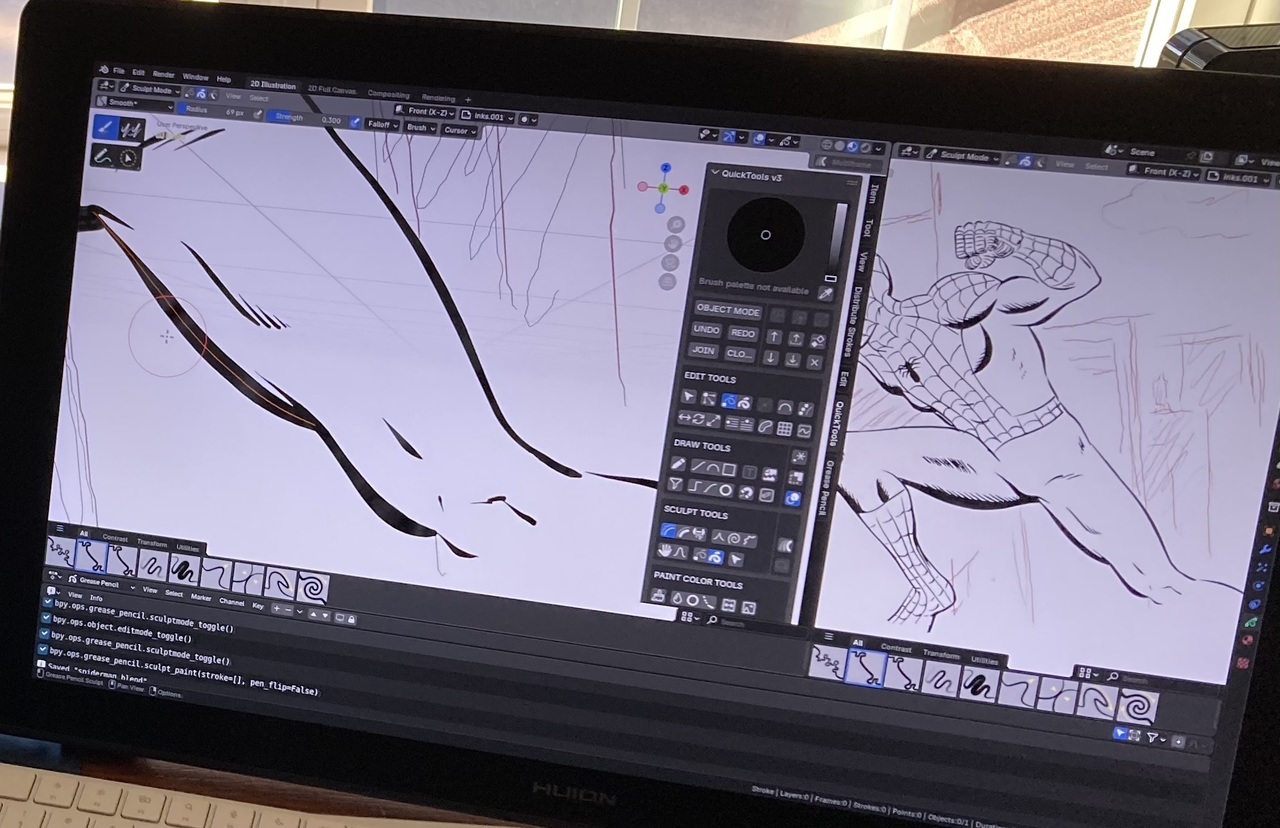Click the Radius slider field

tap(214, 110)
